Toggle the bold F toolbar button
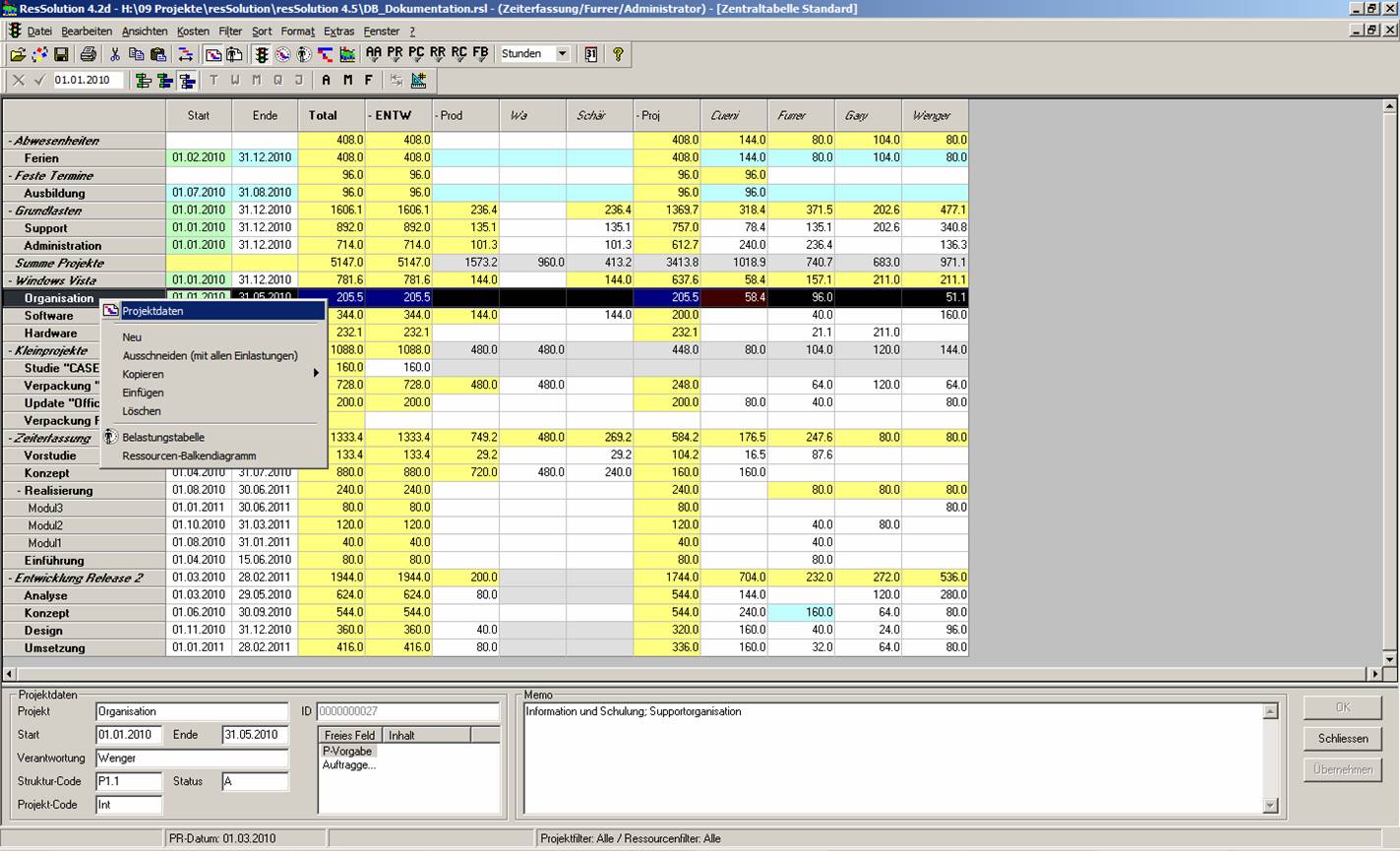1400x851 pixels. [x=369, y=81]
